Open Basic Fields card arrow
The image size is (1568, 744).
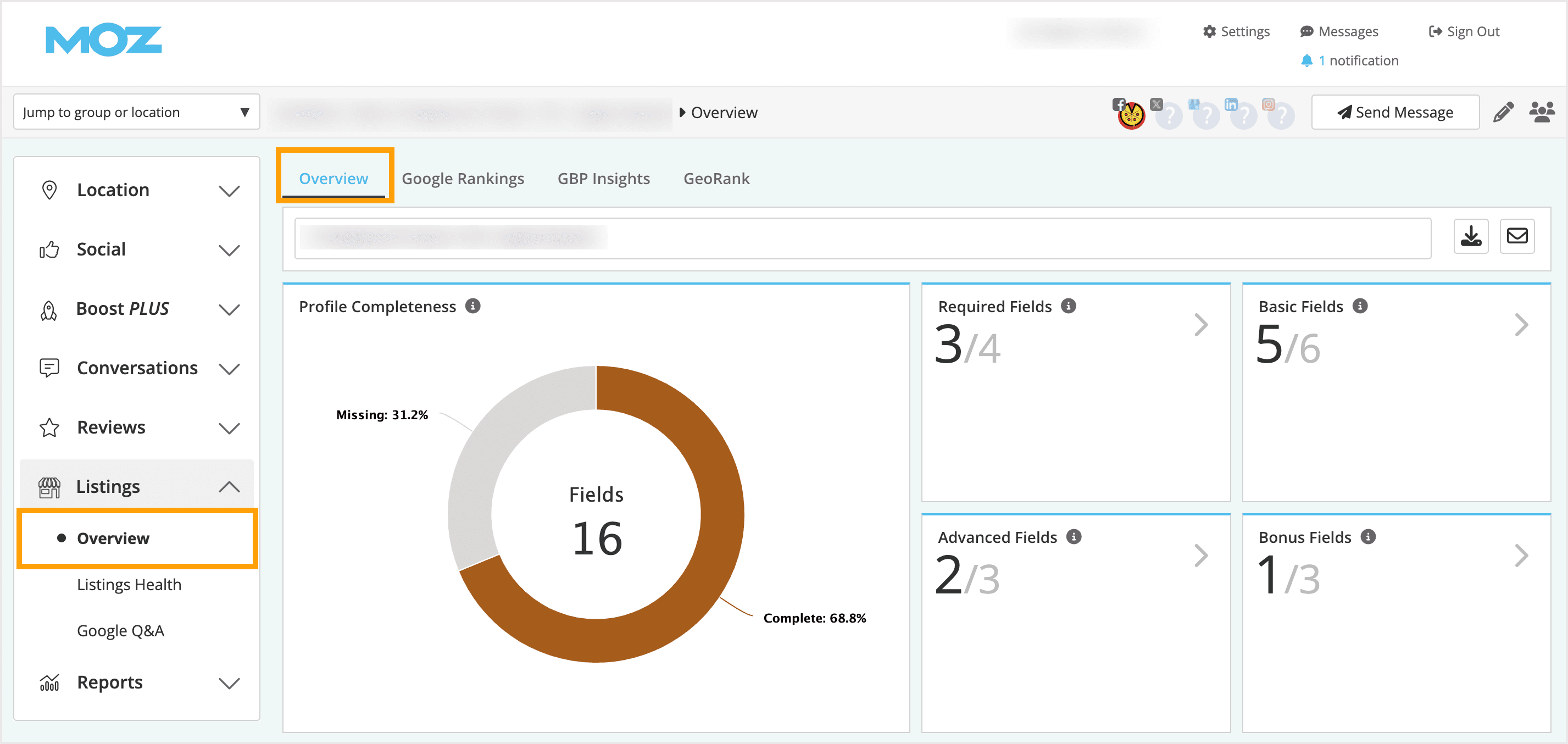1521,325
